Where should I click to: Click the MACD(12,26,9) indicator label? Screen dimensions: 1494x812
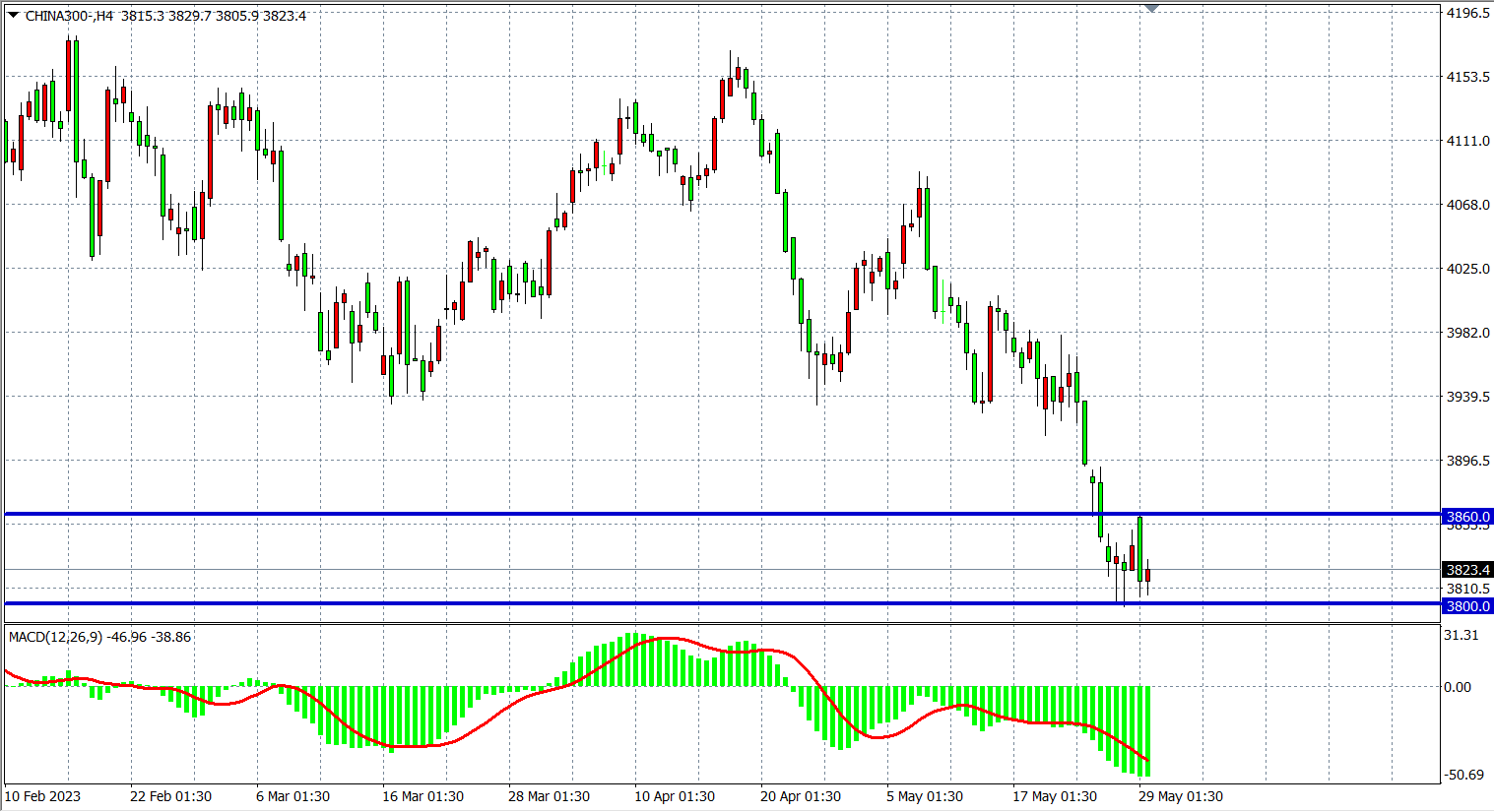pos(55,637)
